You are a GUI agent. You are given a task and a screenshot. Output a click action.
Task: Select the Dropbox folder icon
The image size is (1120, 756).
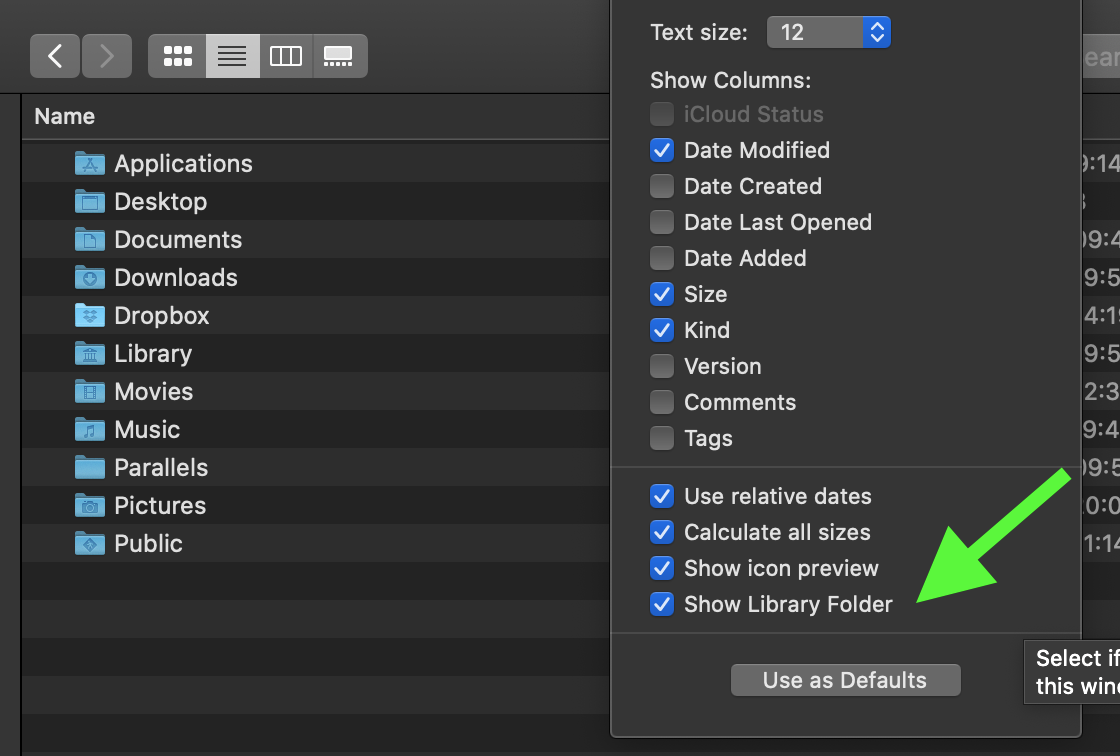tap(90, 315)
